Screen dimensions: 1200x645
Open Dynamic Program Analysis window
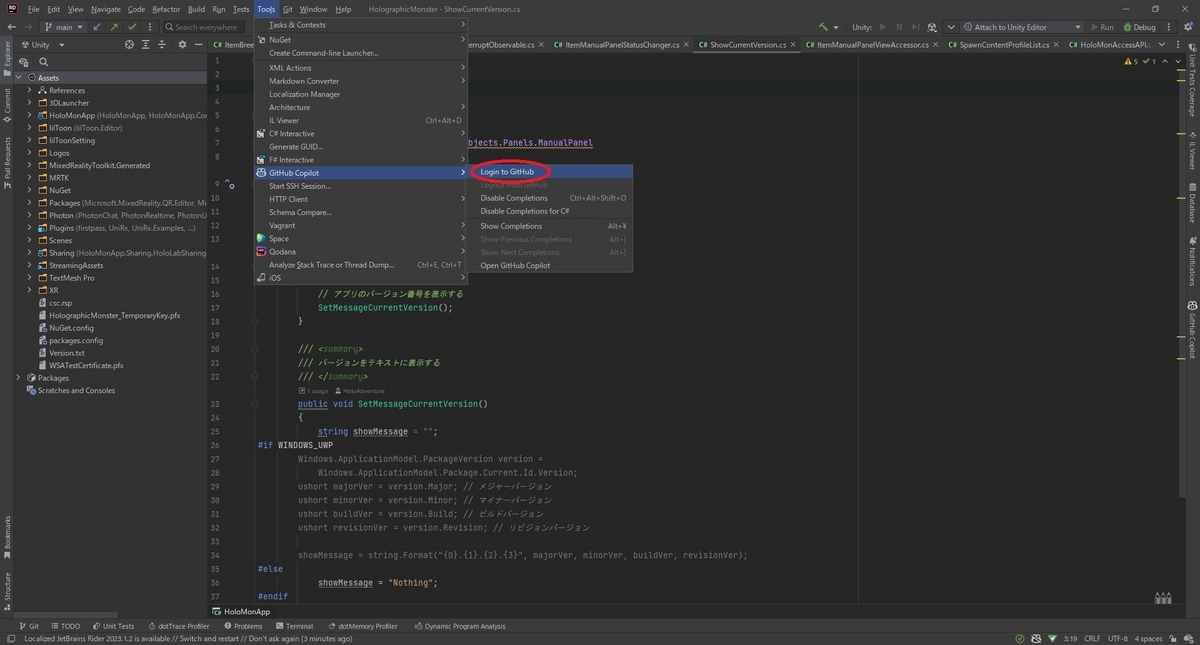[459, 626]
